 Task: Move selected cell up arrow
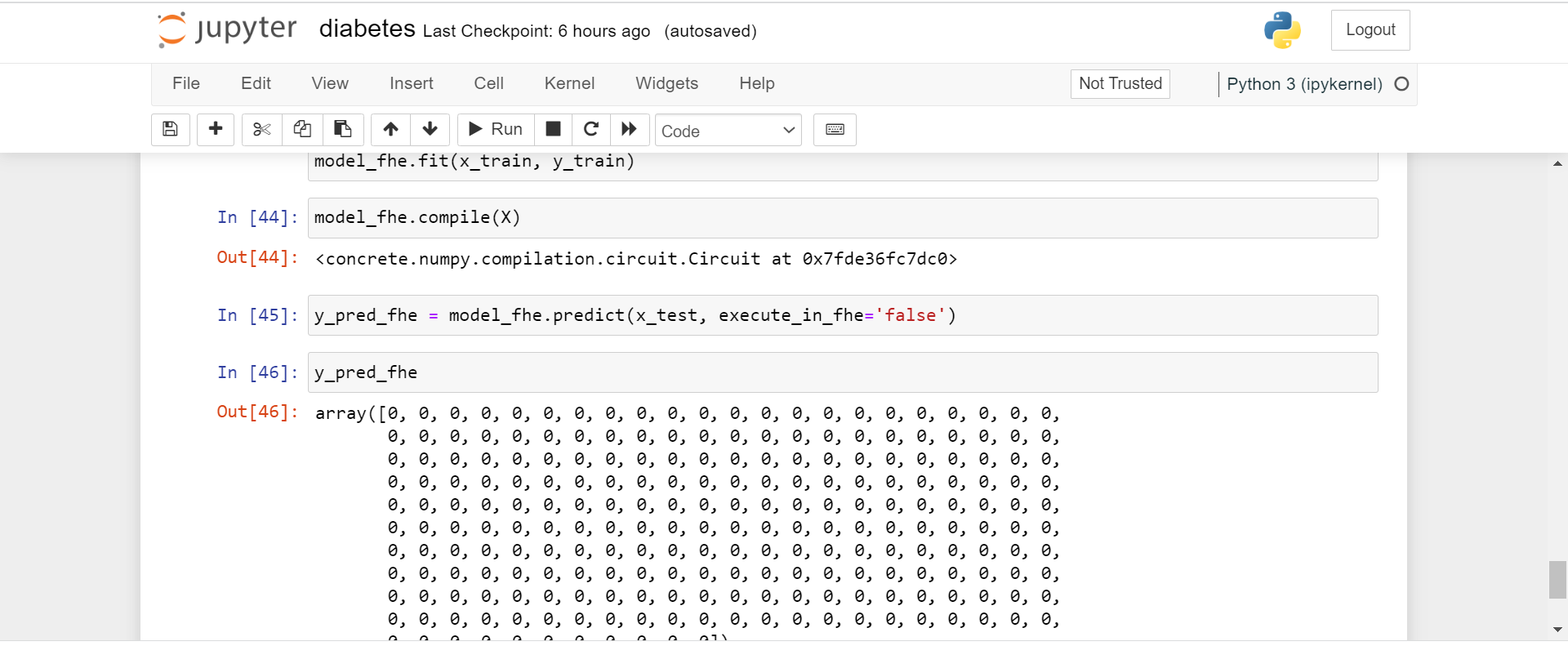pos(390,129)
